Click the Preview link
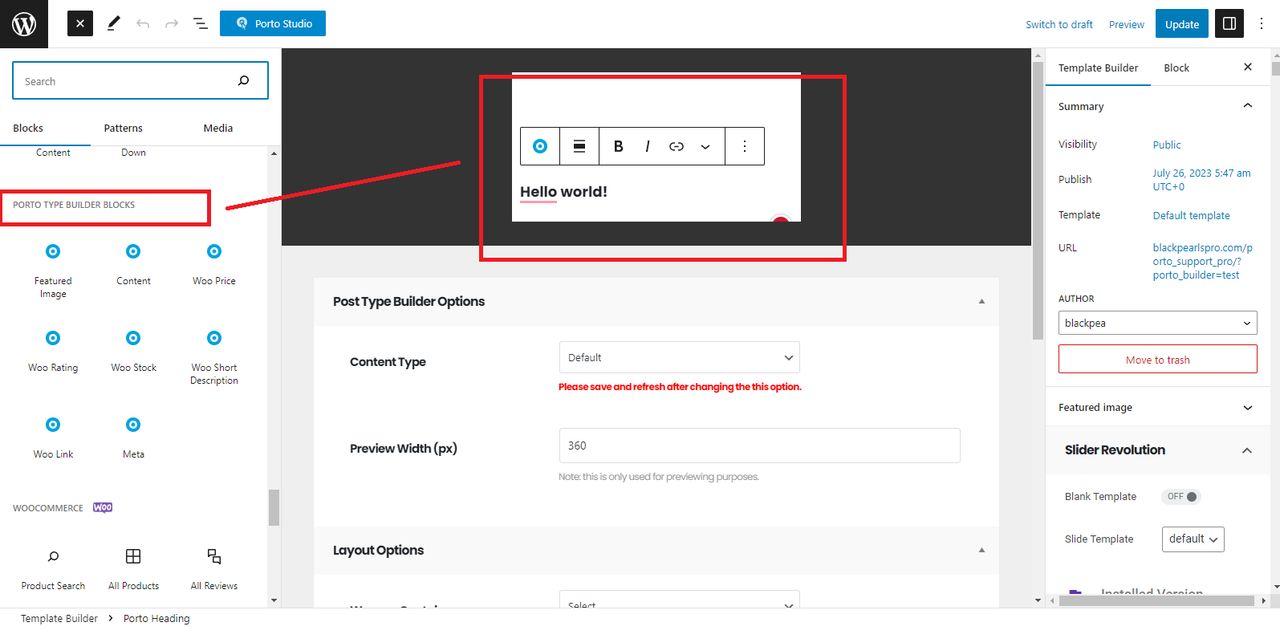 1126,24
